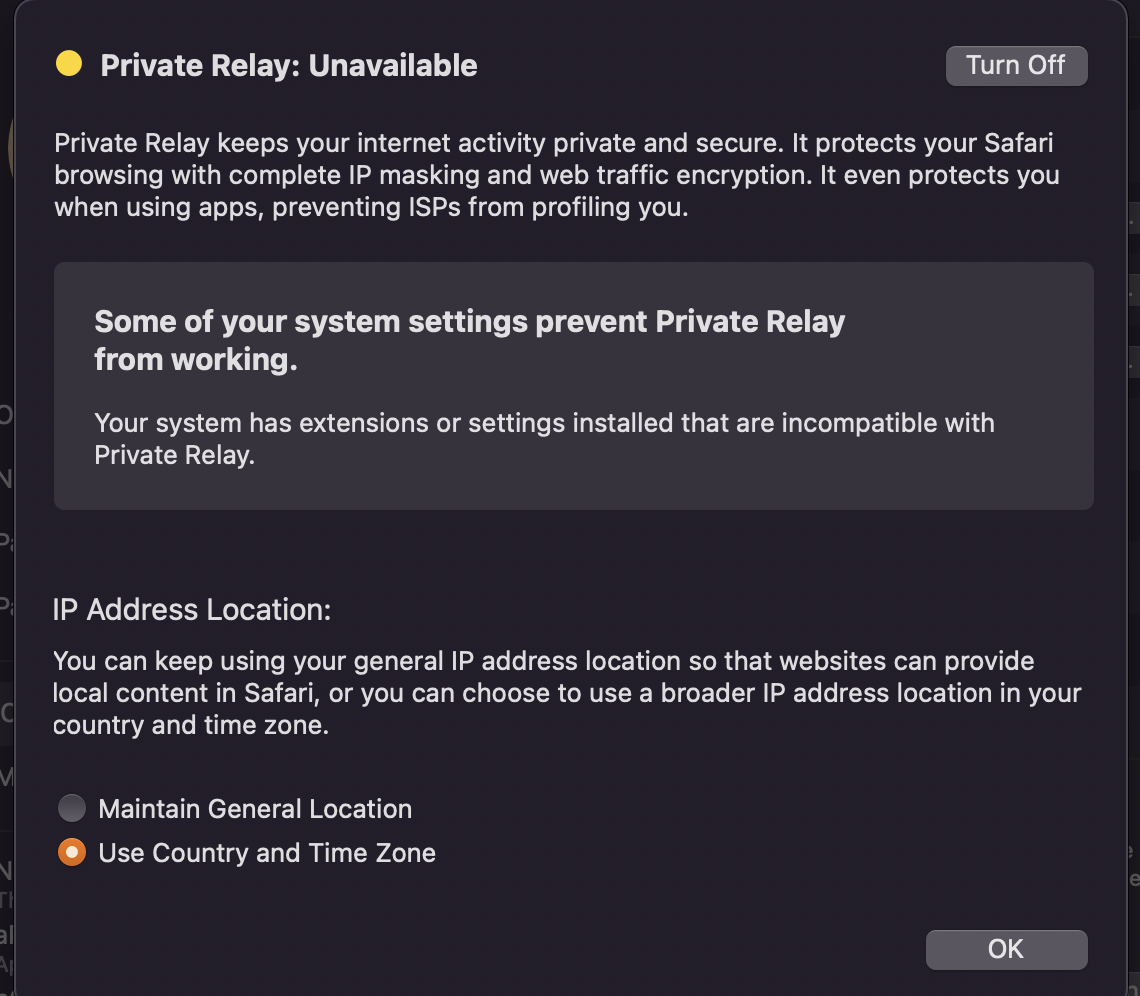The image size is (1140, 996).
Task: Click the gray unselected radio circle
Action: [x=72, y=808]
